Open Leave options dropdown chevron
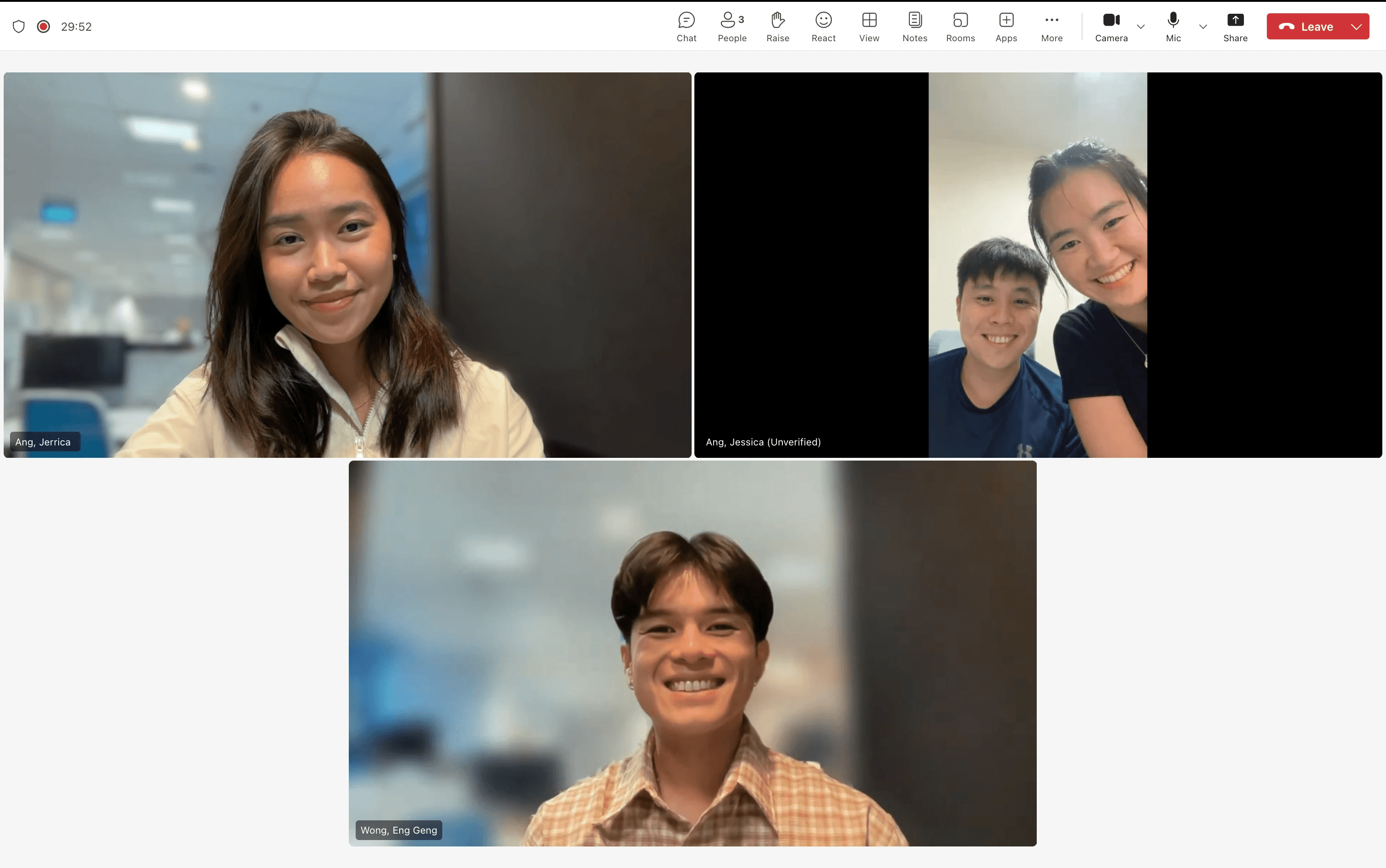1386x868 pixels. (x=1356, y=27)
